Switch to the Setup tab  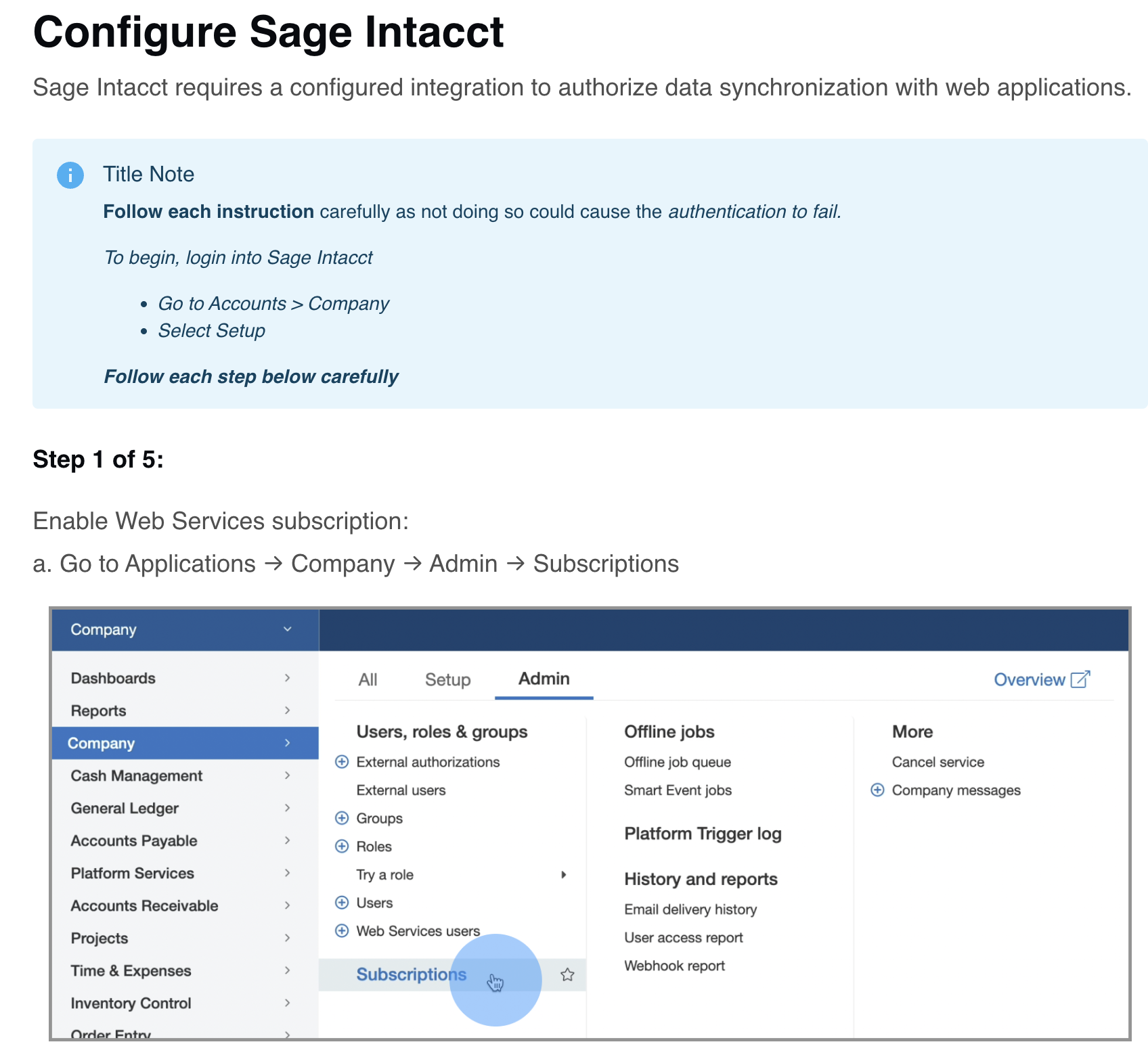[447, 680]
